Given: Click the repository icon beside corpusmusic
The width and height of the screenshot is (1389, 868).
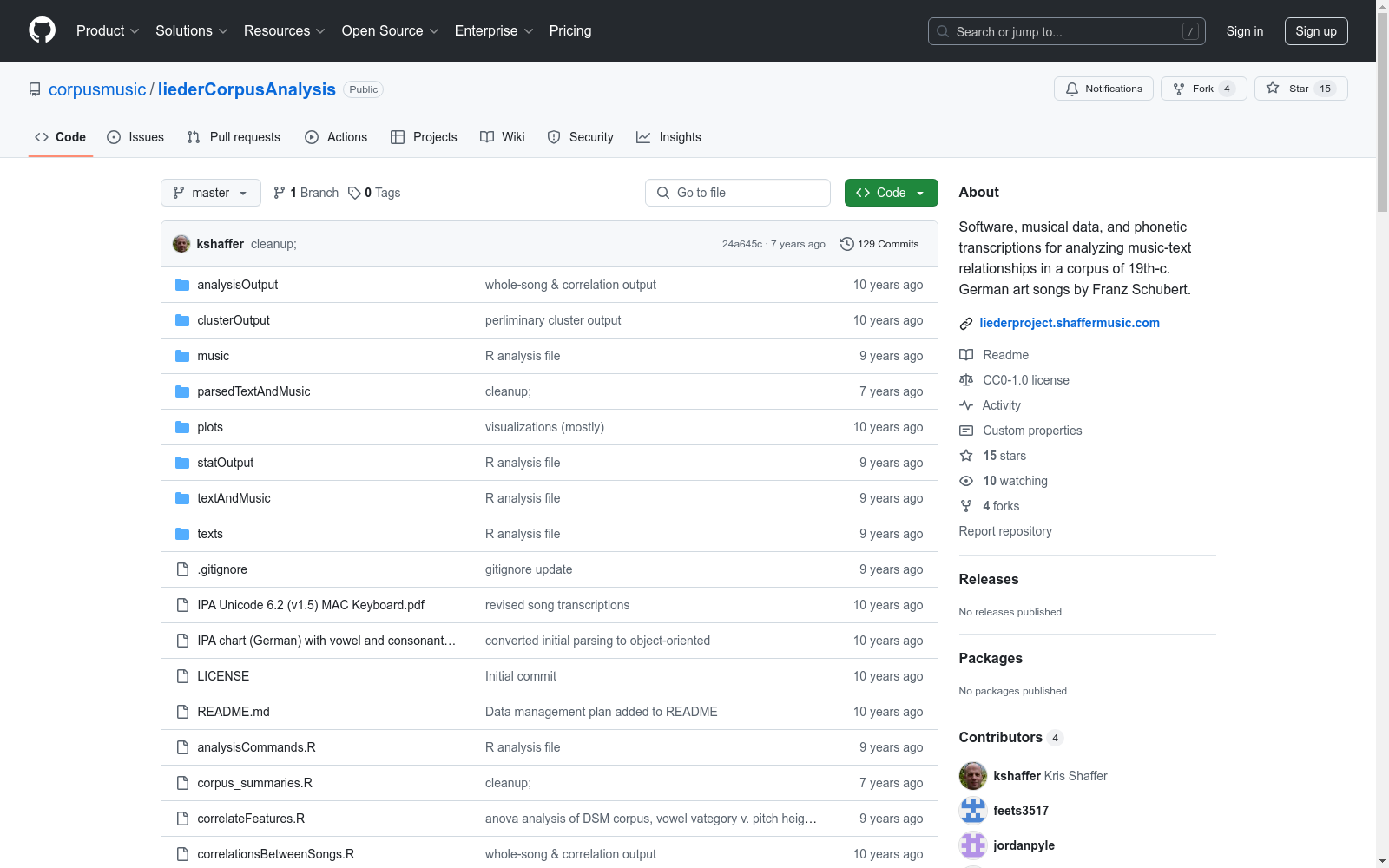Looking at the screenshot, I should coord(35,89).
